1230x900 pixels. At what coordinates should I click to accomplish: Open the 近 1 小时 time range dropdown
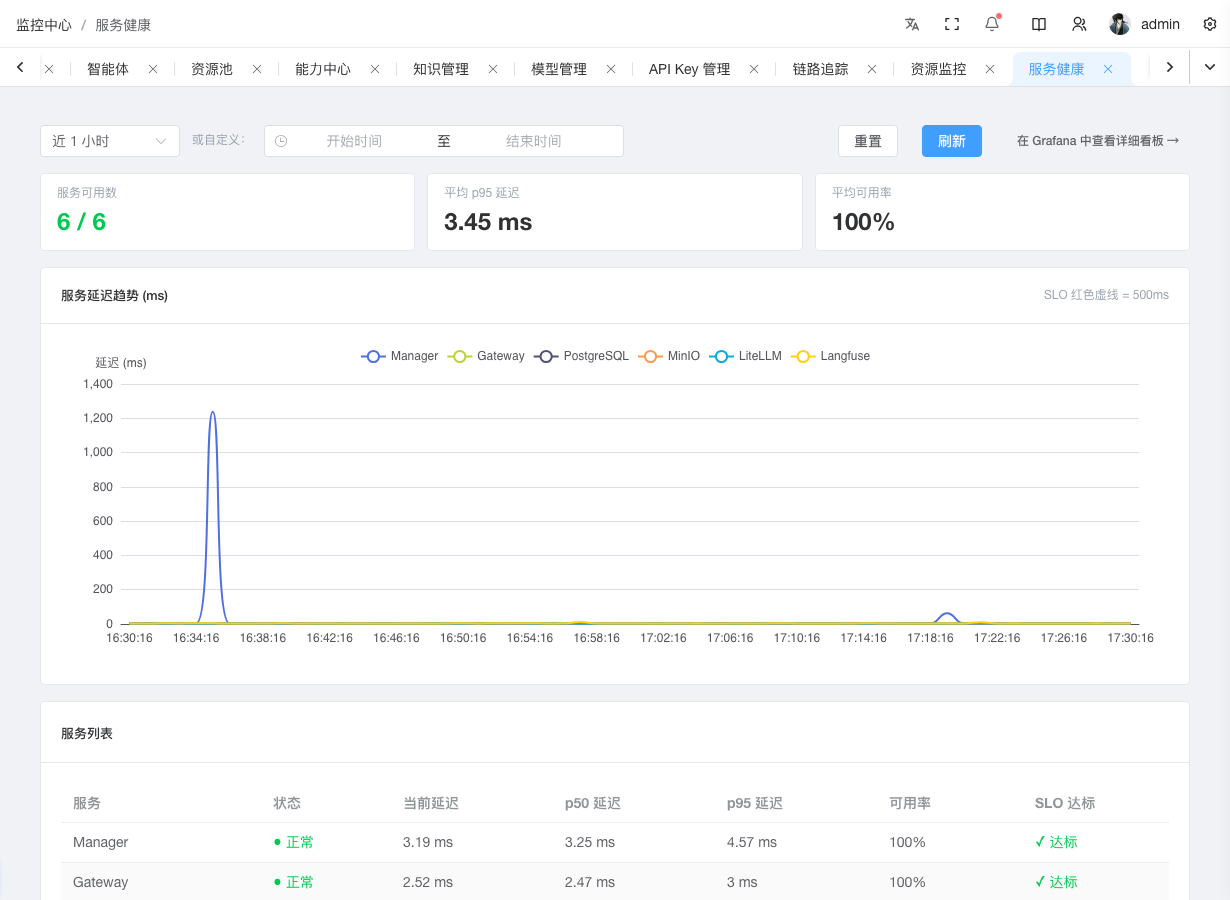click(x=110, y=141)
